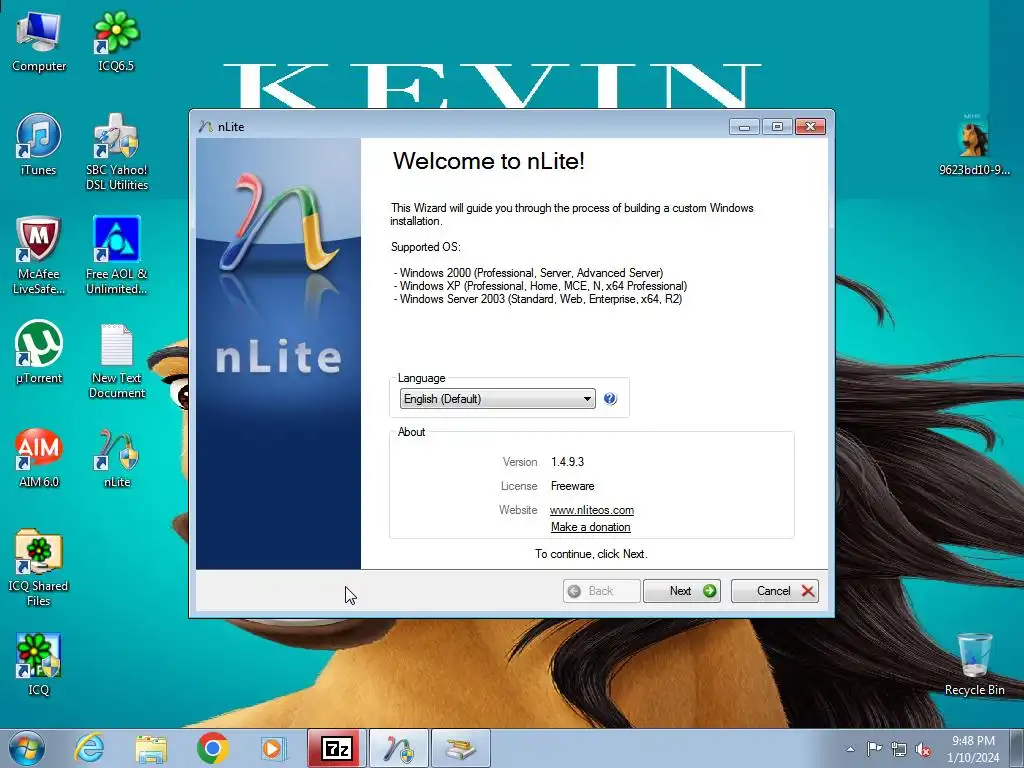
Task: Select the New Text Document file
Action: 117,360
